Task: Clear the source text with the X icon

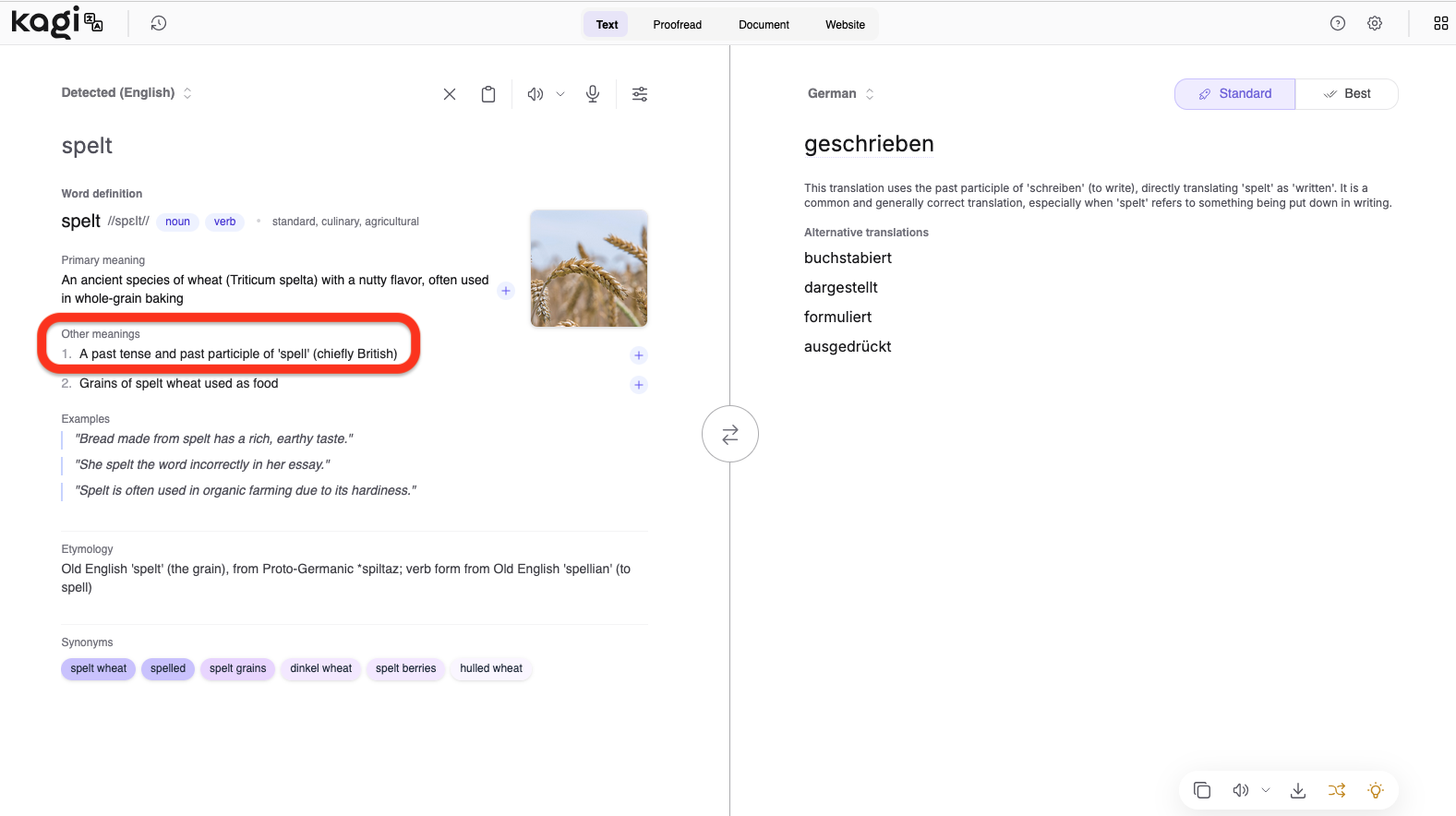Action: coord(450,94)
